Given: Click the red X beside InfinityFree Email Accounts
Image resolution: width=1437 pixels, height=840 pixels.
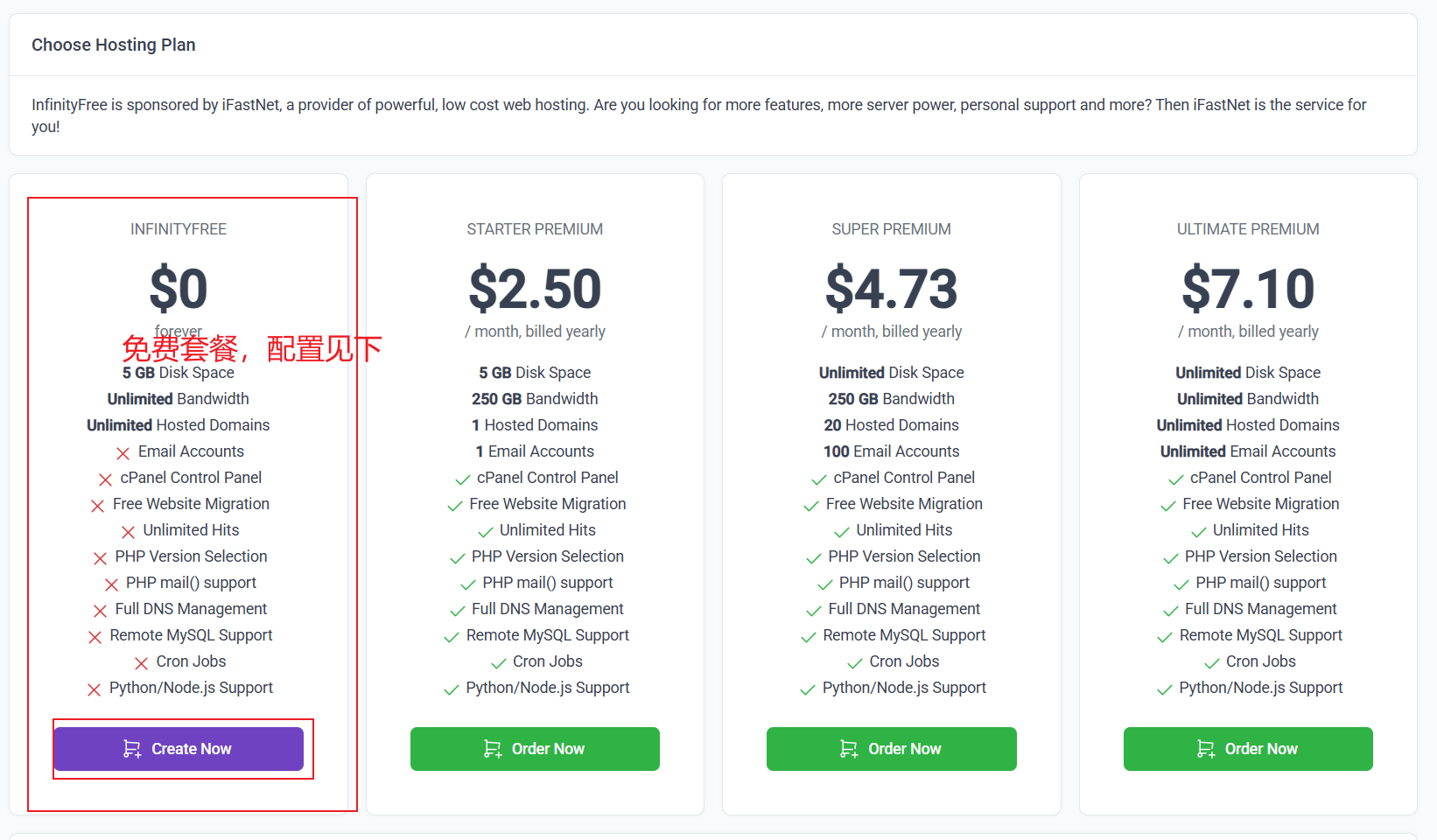Looking at the screenshot, I should point(123,453).
